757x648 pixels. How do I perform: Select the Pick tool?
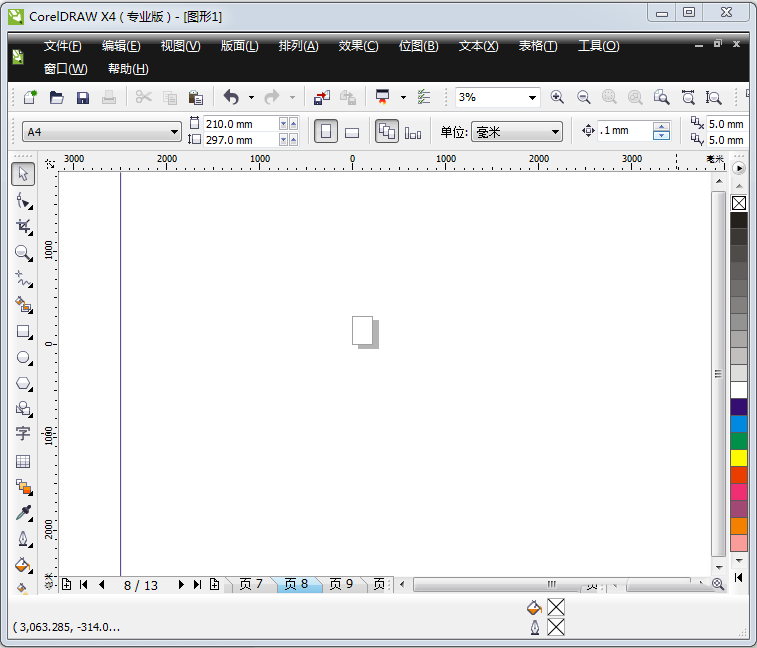(x=23, y=174)
